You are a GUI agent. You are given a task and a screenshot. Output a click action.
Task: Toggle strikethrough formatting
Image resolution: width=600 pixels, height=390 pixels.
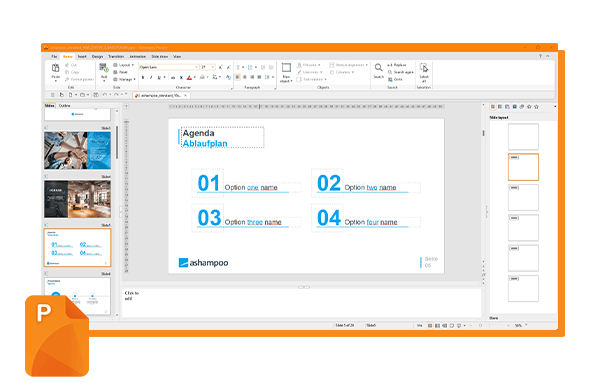(173, 77)
